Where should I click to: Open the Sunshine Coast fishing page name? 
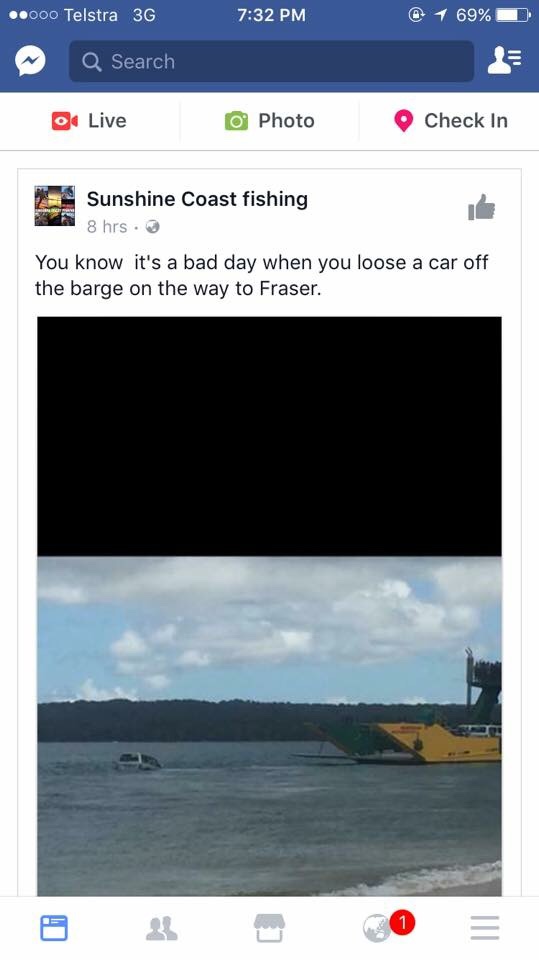(x=197, y=199)
